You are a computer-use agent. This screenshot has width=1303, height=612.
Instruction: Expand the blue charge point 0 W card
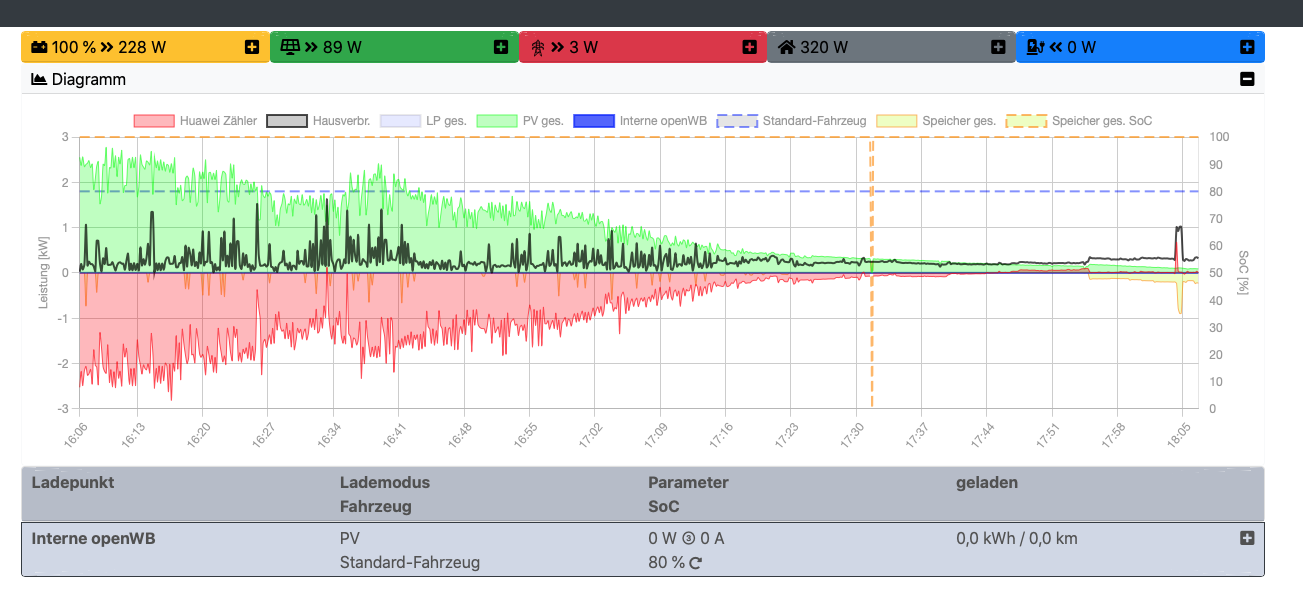tap(1247, 47)
